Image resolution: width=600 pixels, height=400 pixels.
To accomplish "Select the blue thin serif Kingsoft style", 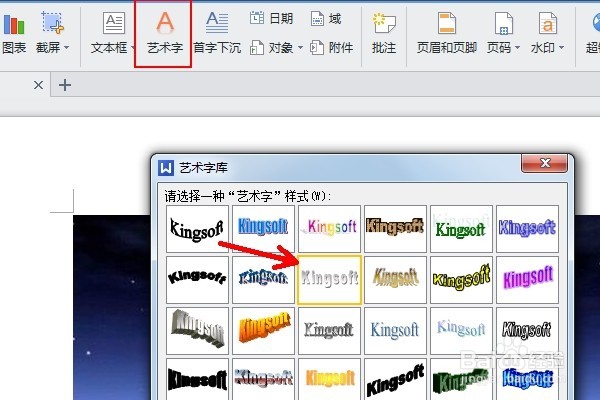I will (395, 331).
